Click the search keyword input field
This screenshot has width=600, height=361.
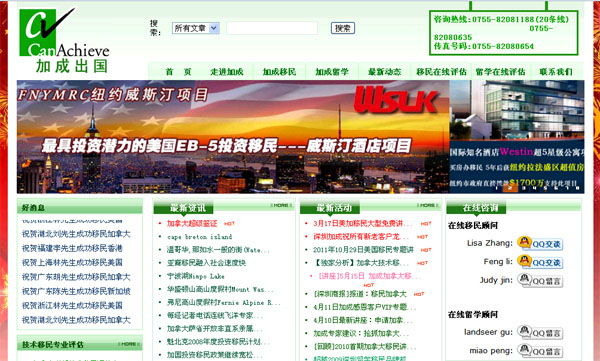[x=272, y=28]
